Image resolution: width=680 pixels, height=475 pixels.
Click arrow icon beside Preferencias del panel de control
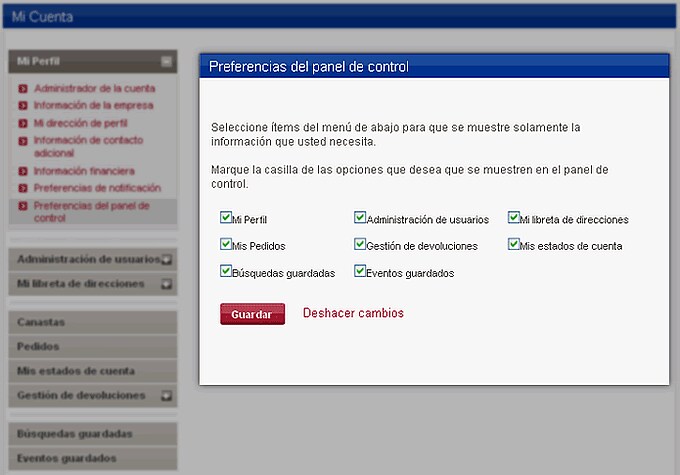tap(23, 206)
